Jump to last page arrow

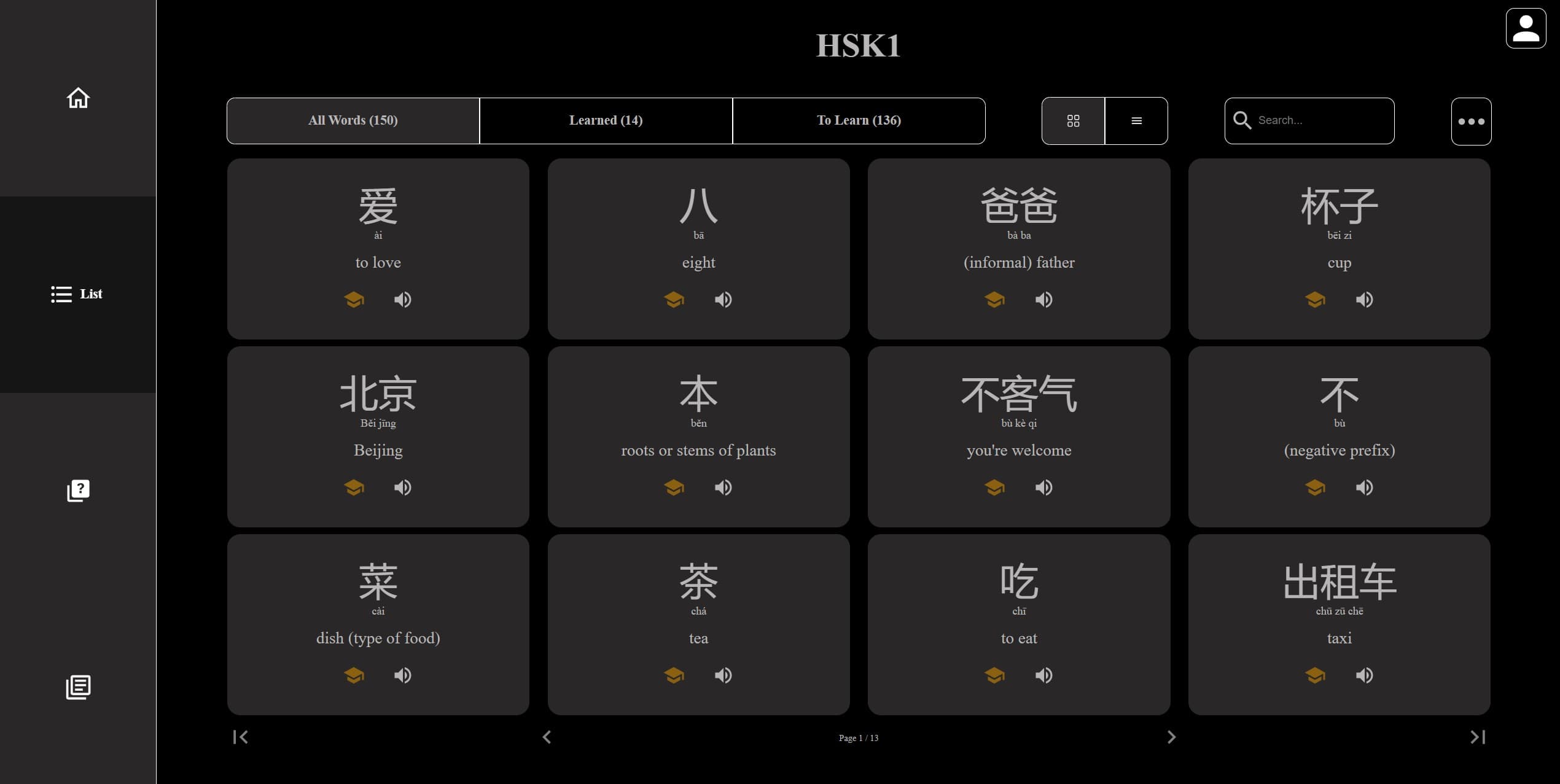tap(1478, 737)
